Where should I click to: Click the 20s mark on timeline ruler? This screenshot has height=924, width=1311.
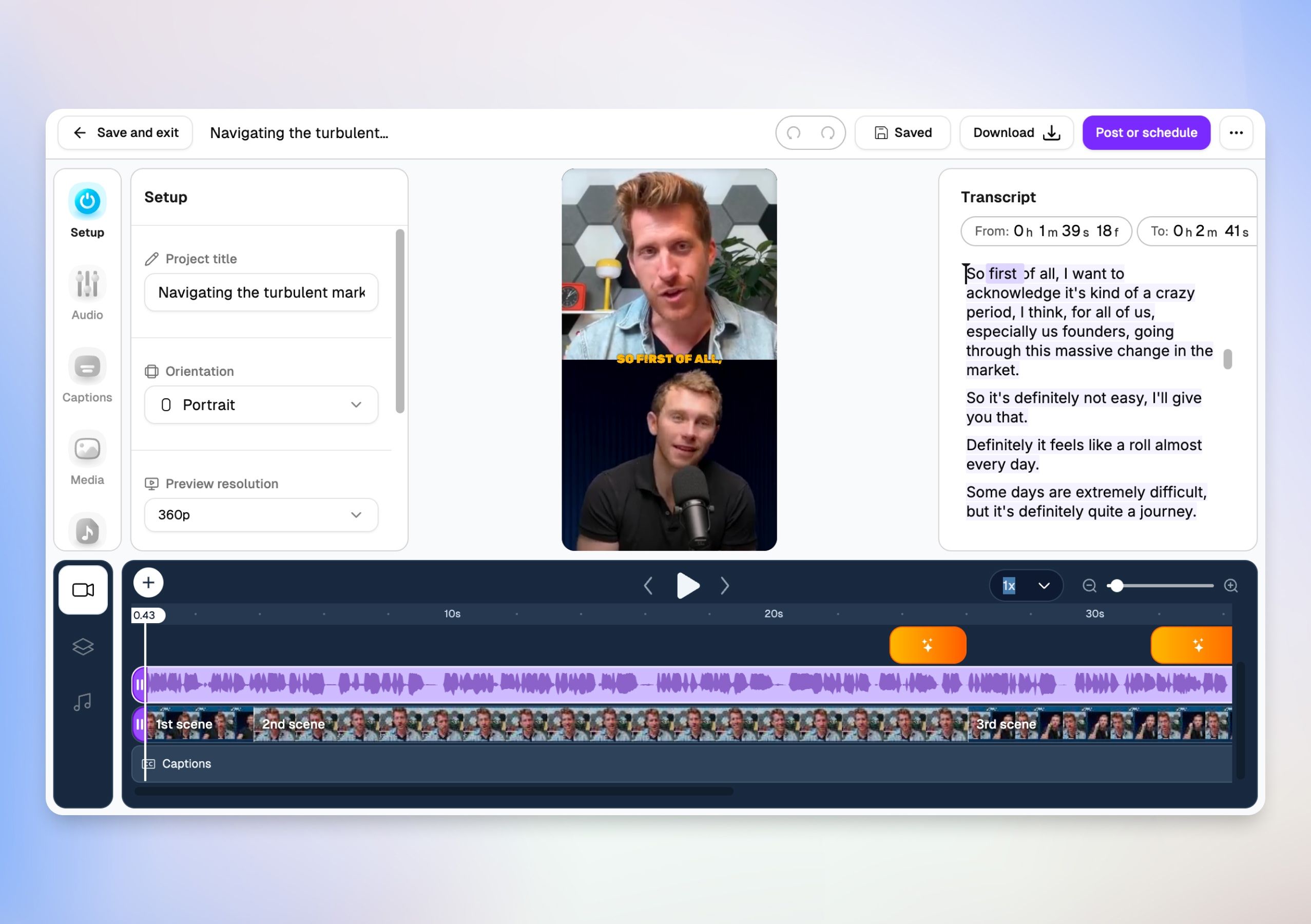[774, 614]
